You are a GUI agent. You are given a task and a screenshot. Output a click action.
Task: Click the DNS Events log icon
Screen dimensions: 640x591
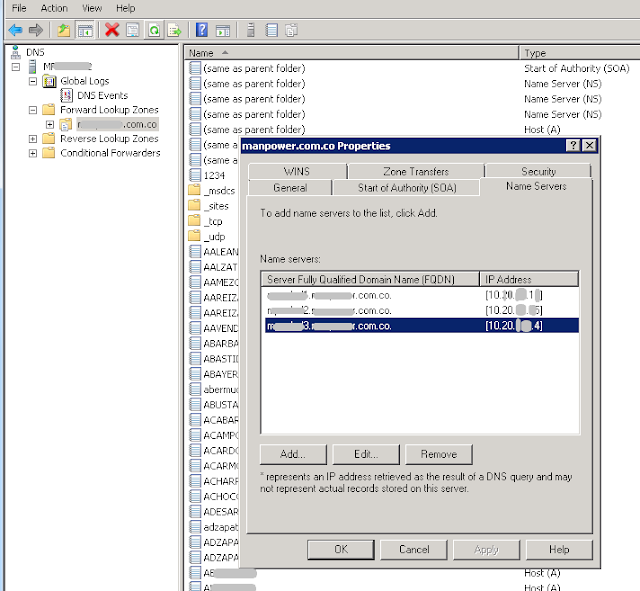pos(66,95)
